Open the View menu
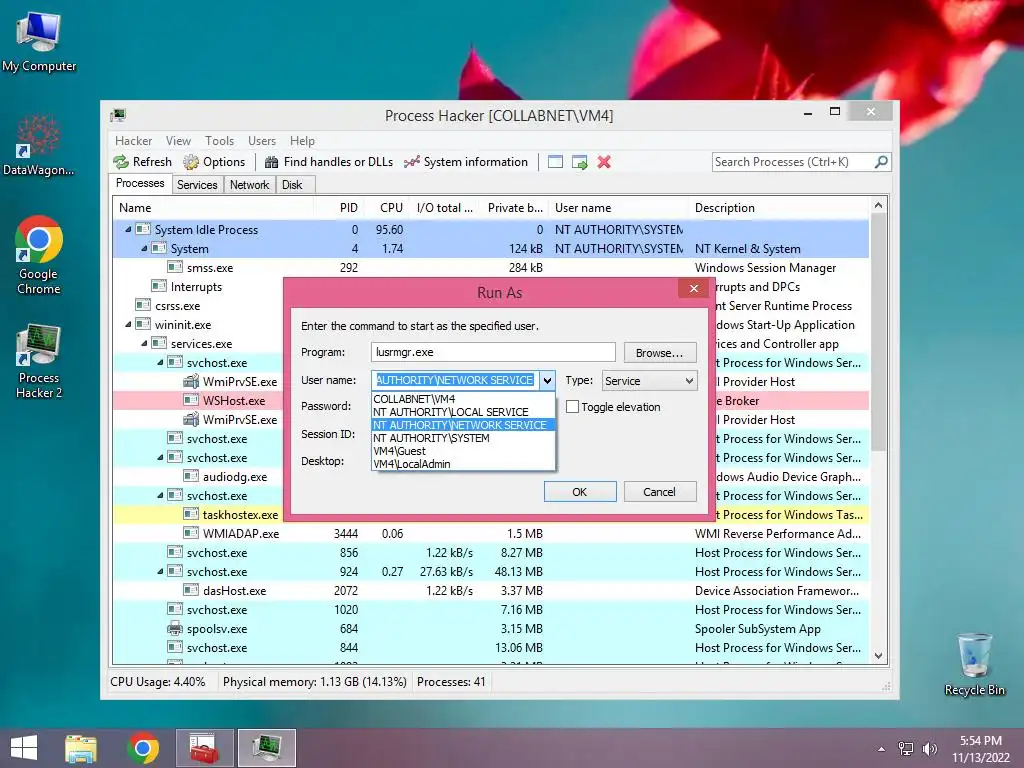 [178, 140]
